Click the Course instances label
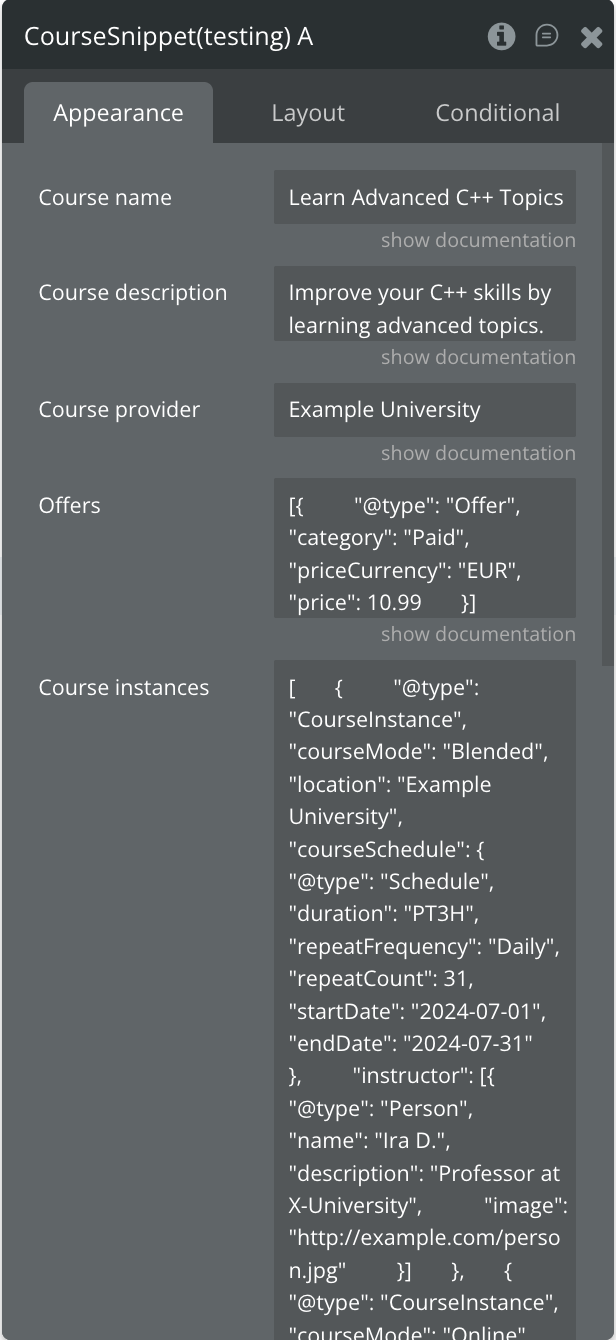Image resolution: width=616 pixels, height=1340 pixels. (124, 688)
